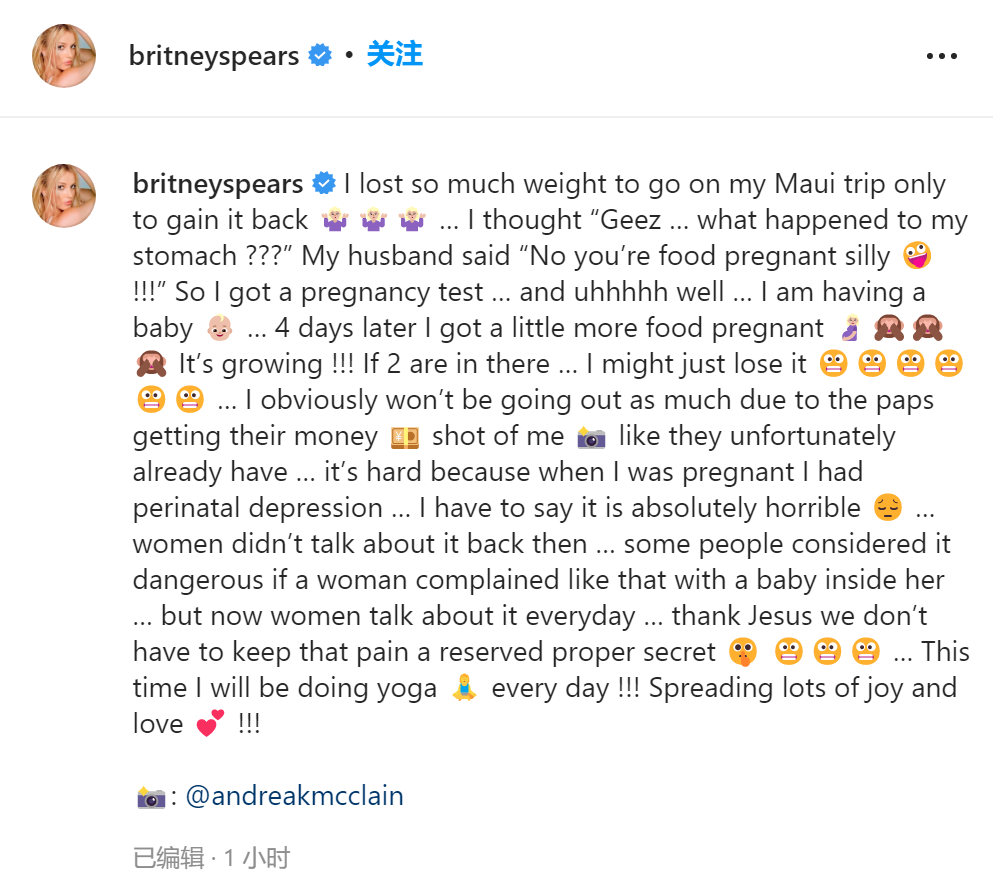Click the avatar beside the caption text
Image resolution: width=993 pixels, height=893 pixels.
65,195
